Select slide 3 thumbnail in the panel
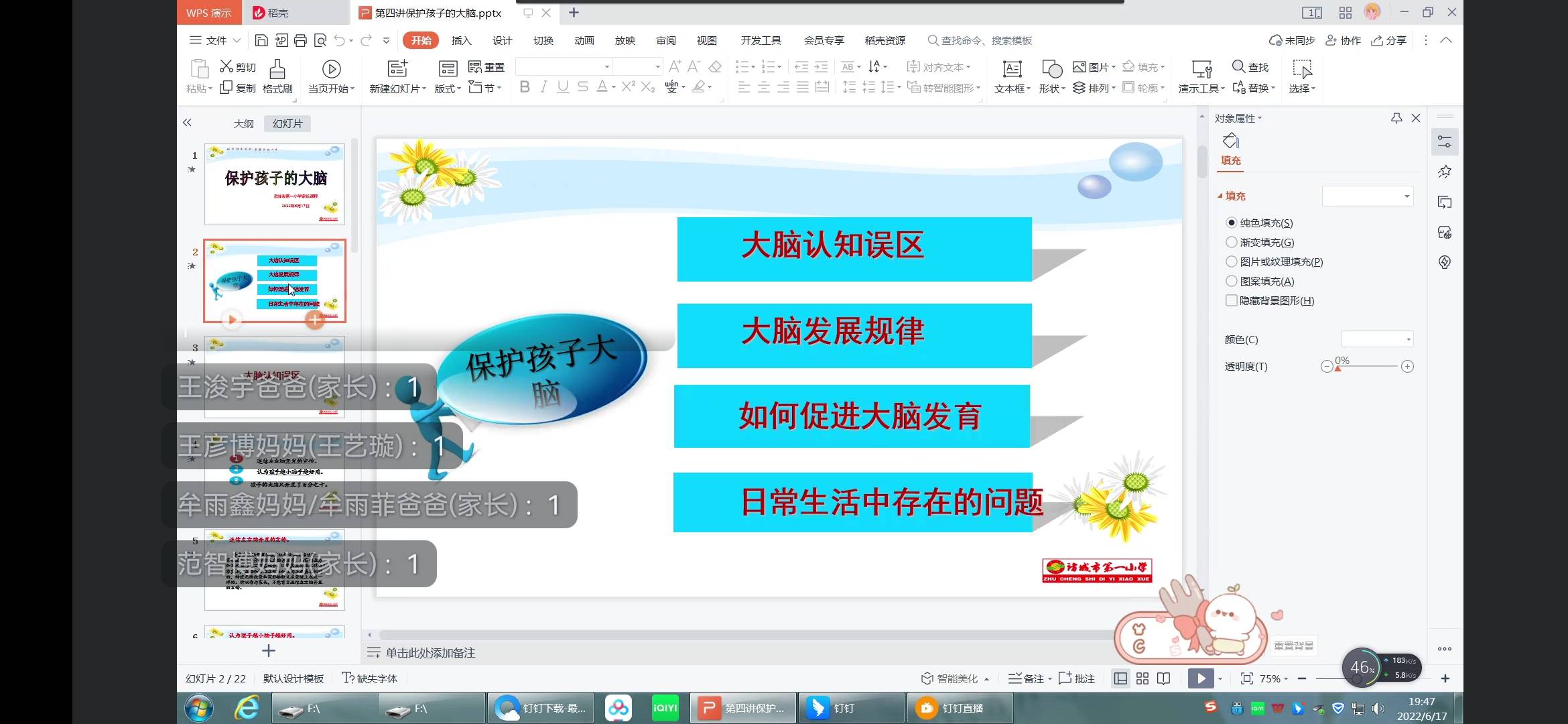Screen dimensions: 1568x724 [274, 377]
